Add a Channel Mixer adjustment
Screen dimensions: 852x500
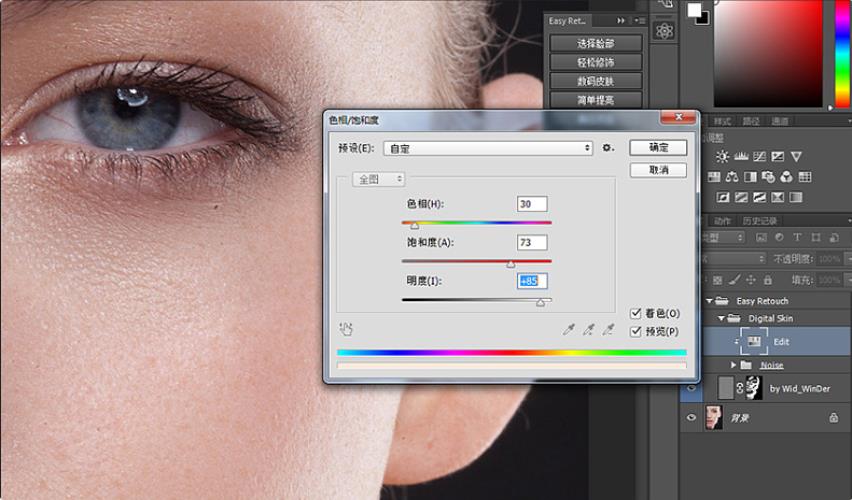coord(786,177)
